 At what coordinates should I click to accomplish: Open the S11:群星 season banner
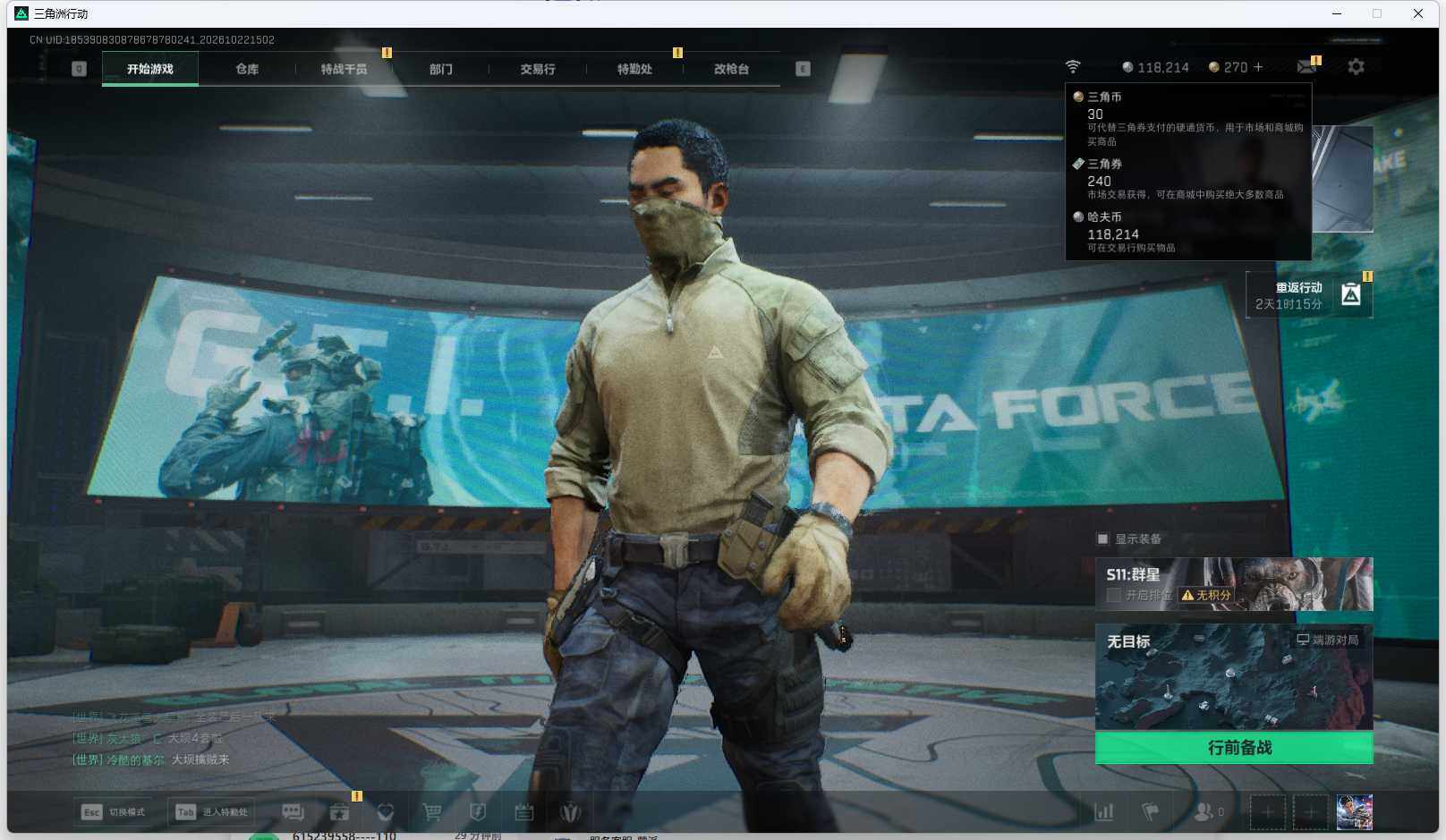tap(1234, 584)
